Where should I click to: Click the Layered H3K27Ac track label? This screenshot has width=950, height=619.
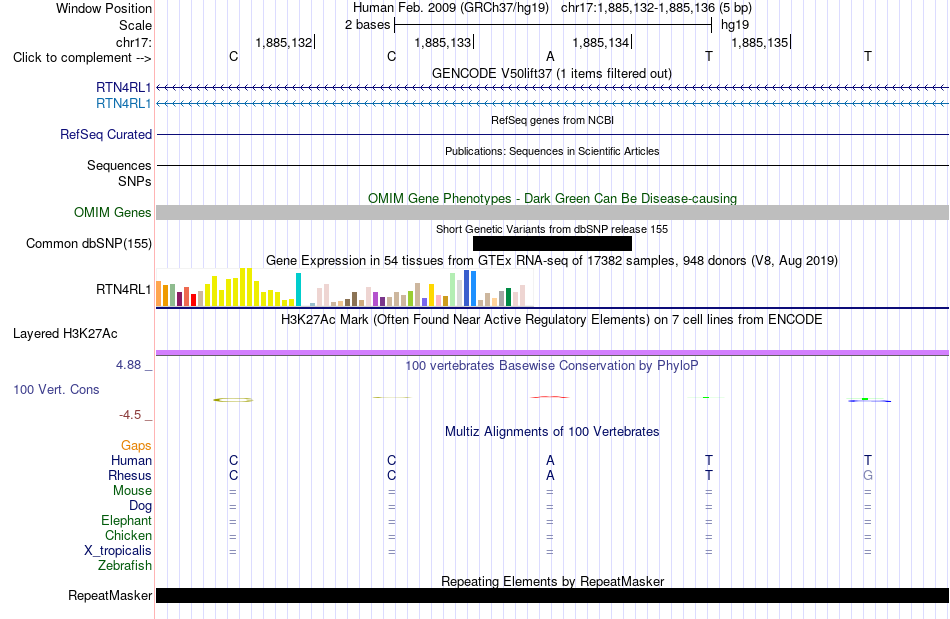click(65, 334)
